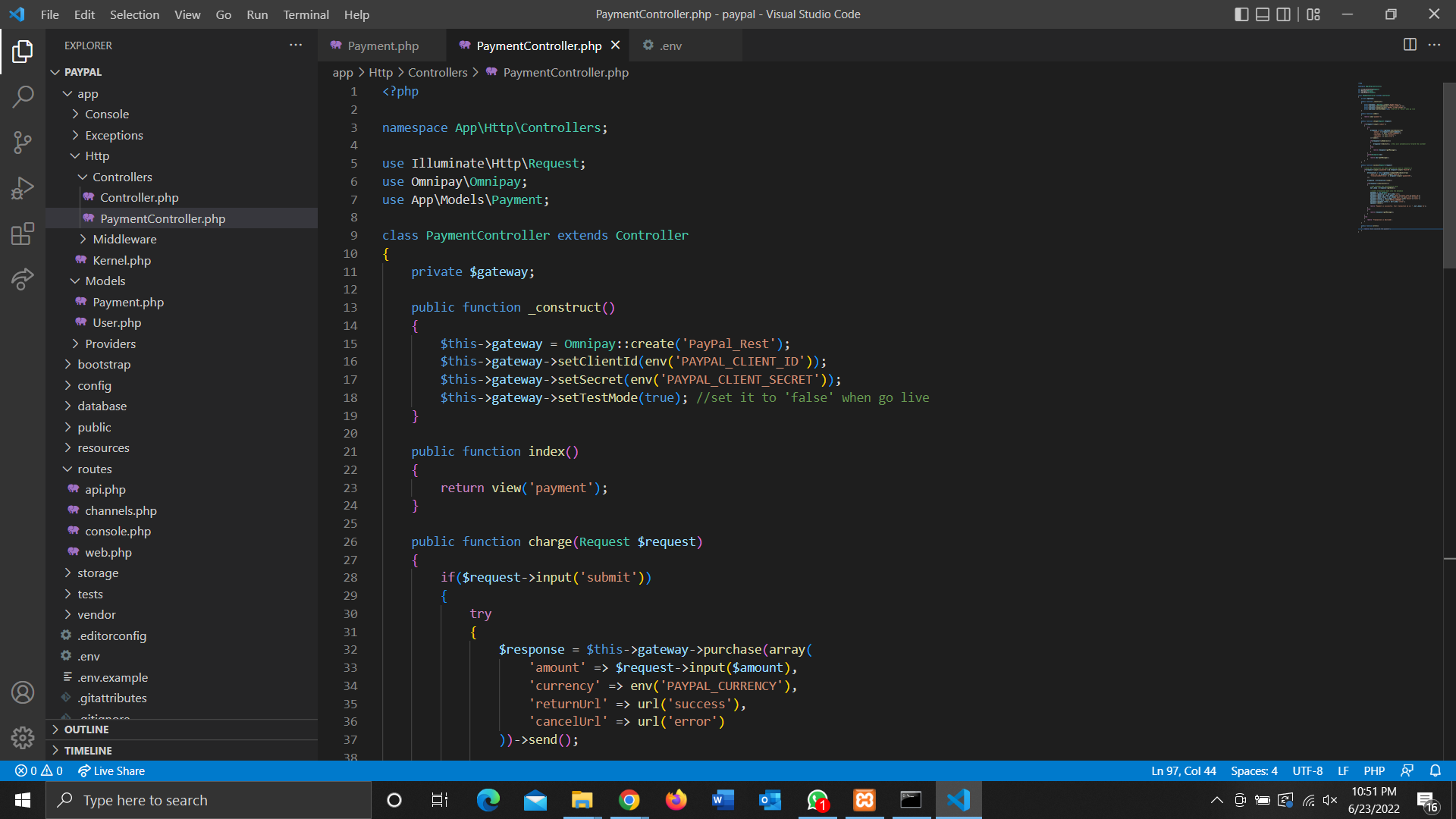Open the Extensions view
This screenshot has height=819, width=1456.
tap(23, 234)
